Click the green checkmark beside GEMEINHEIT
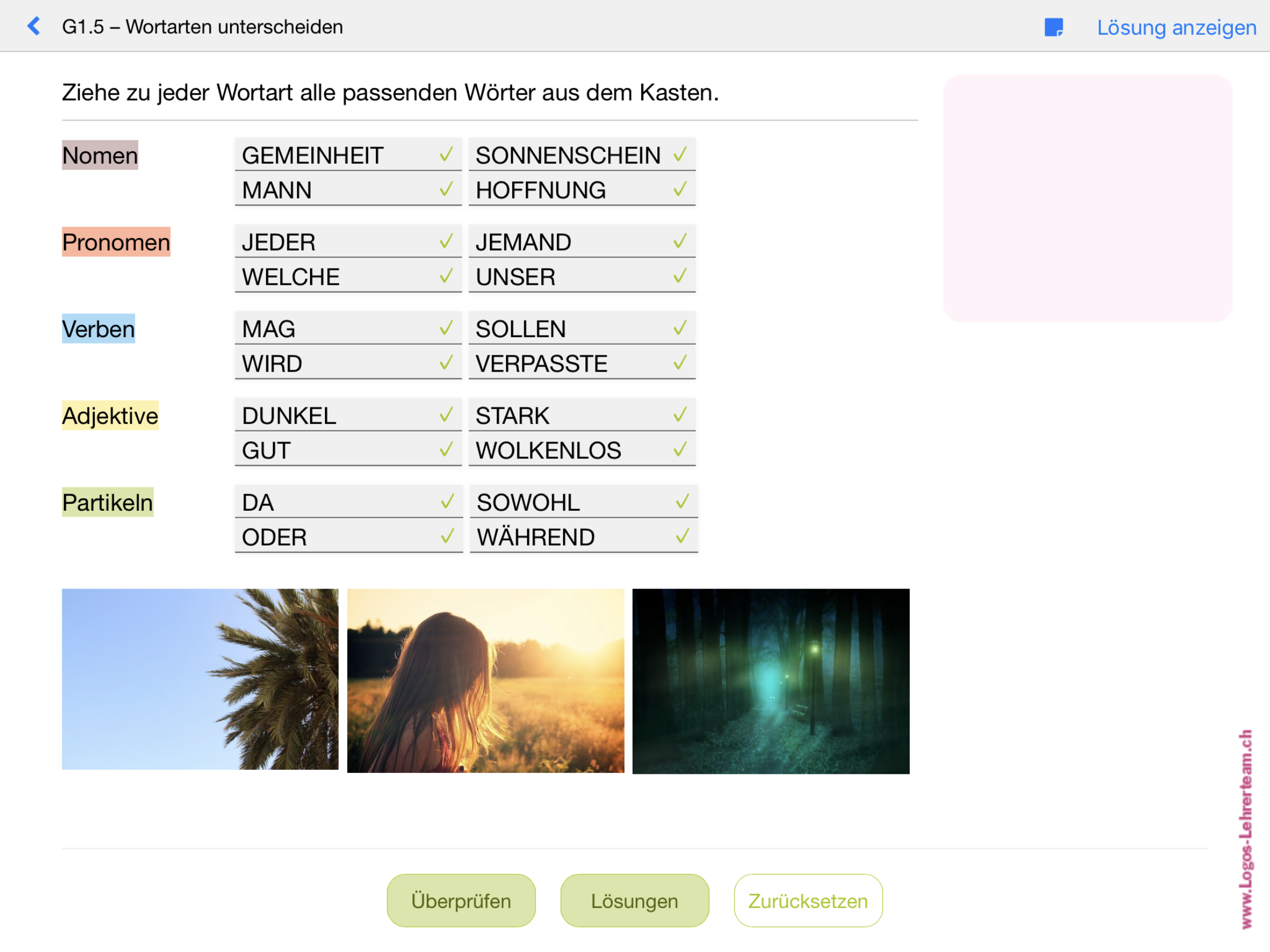This screenshot has width=1270, height=952. [445, 155]
